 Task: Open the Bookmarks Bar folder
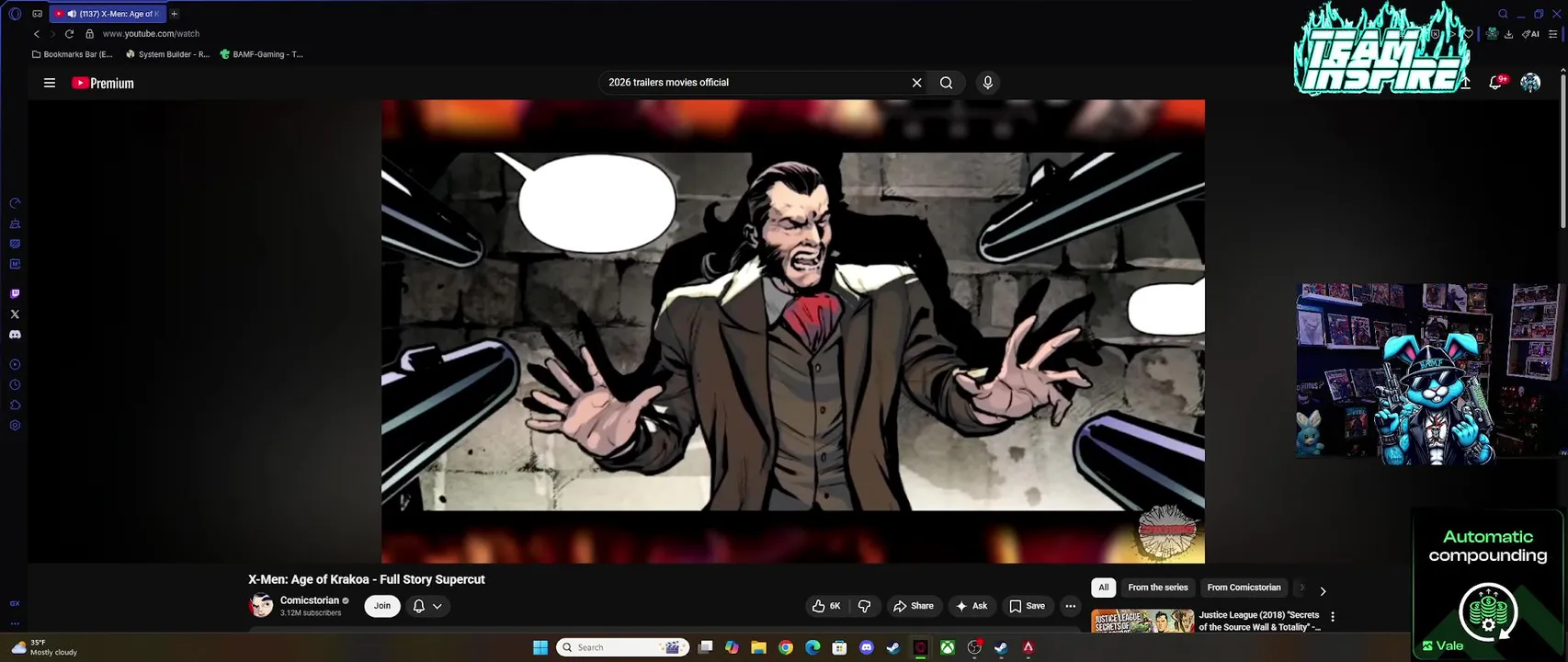click(x=73, y=54)
